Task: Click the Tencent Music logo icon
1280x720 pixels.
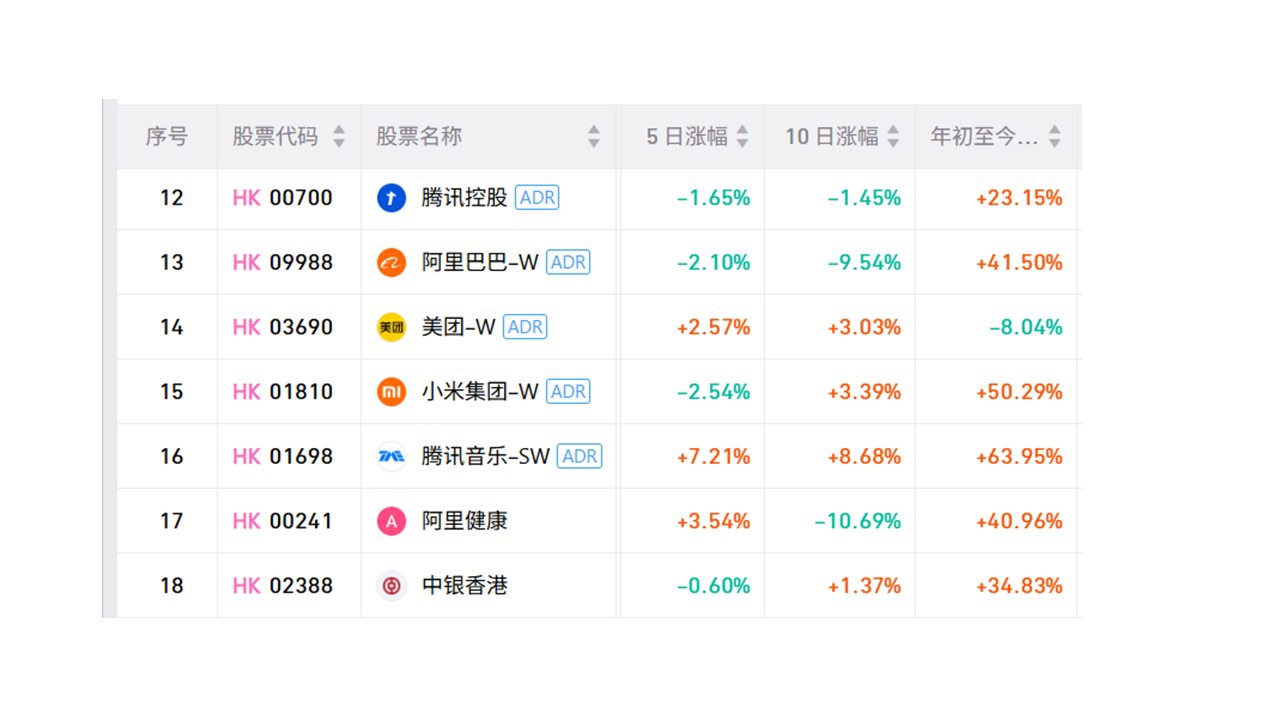Action: pyautogui.click(x=391, y=456)
